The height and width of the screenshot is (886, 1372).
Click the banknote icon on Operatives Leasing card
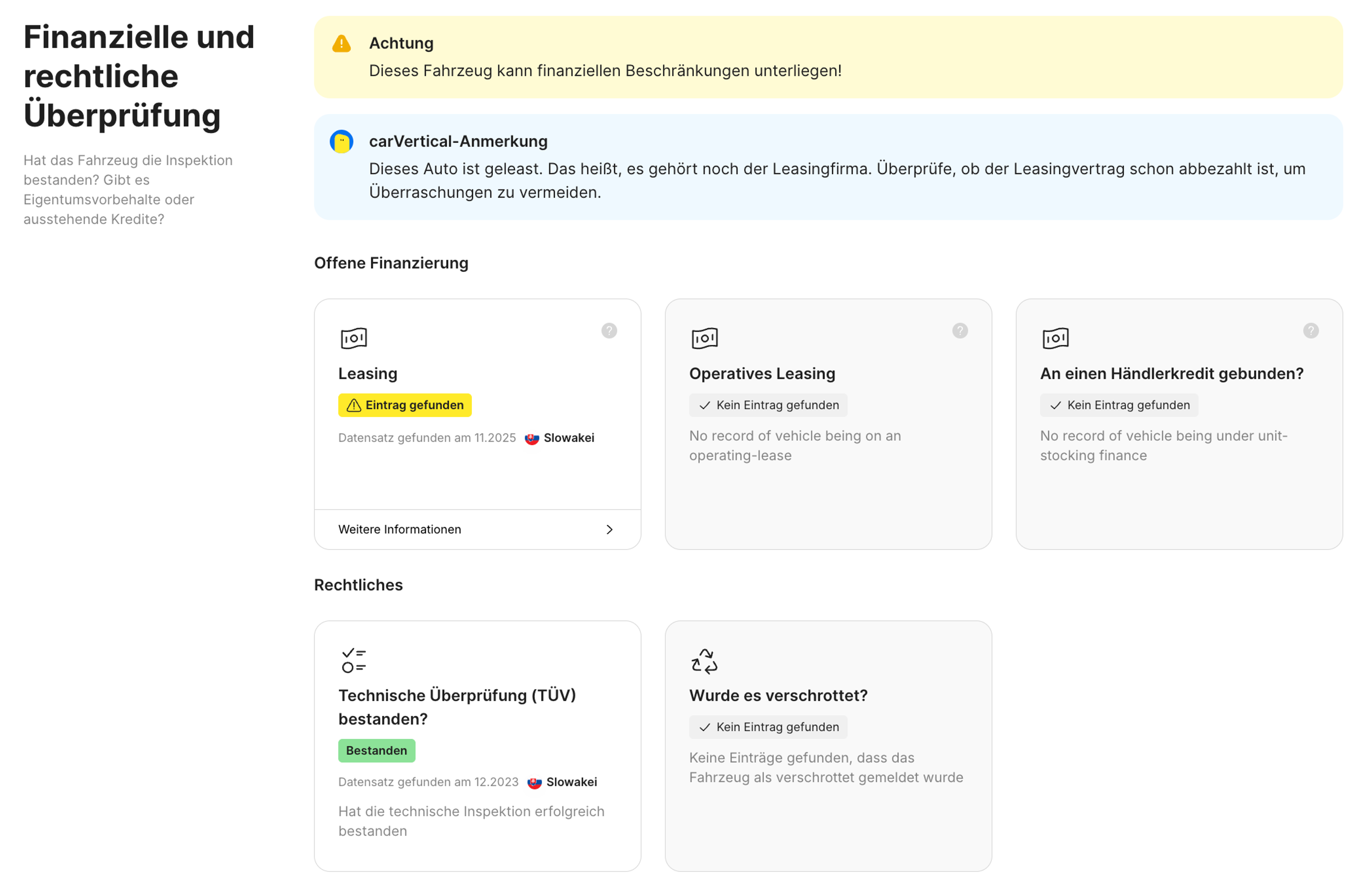point(705,338)
